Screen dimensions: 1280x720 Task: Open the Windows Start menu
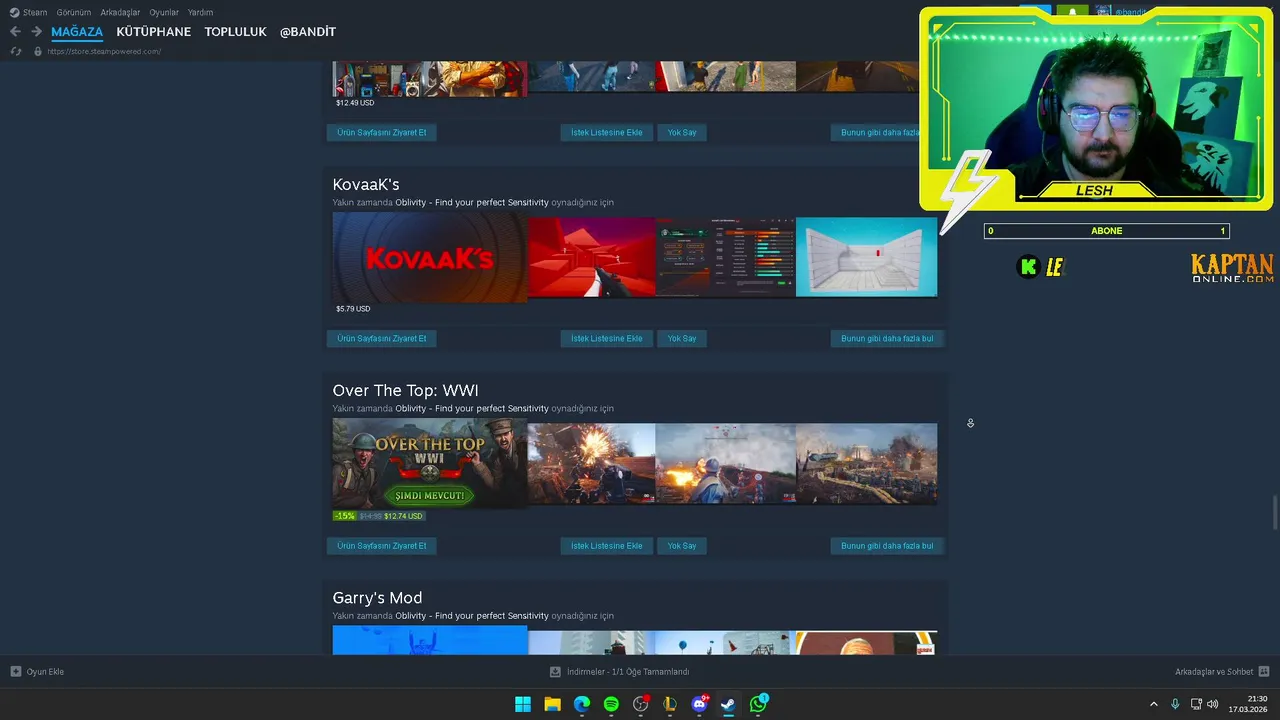(523, 704)
